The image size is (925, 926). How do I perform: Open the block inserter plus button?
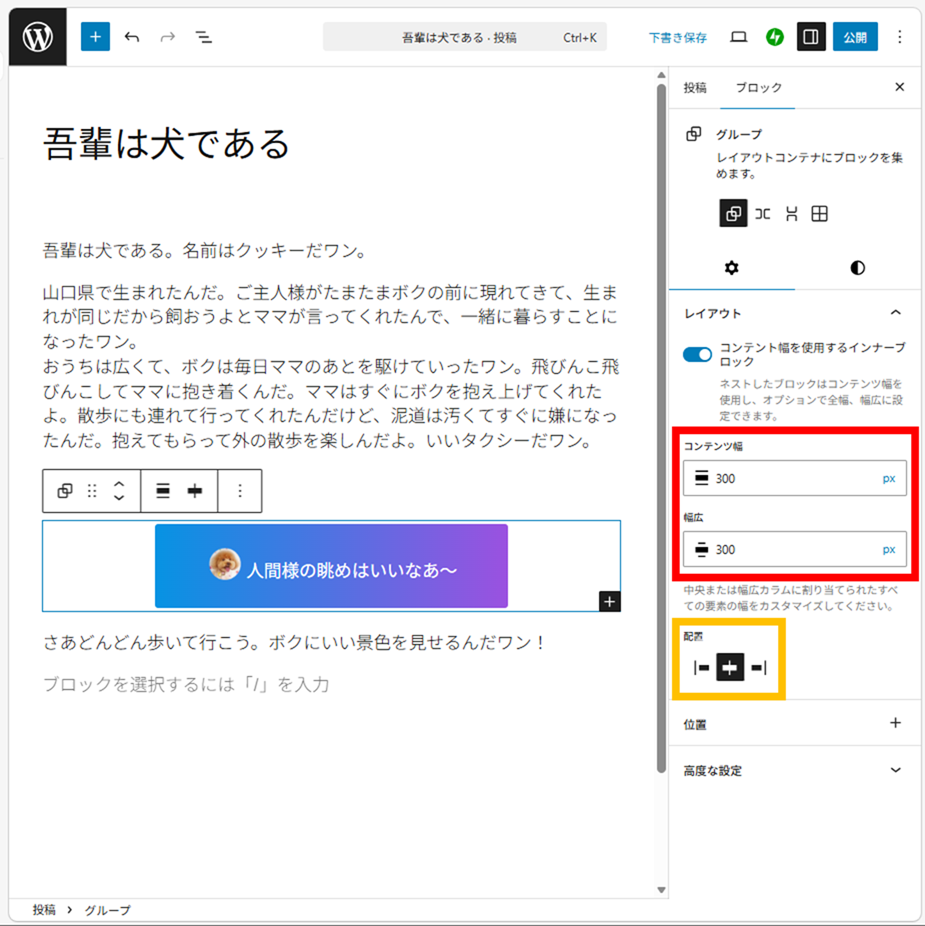coord(95,37)
